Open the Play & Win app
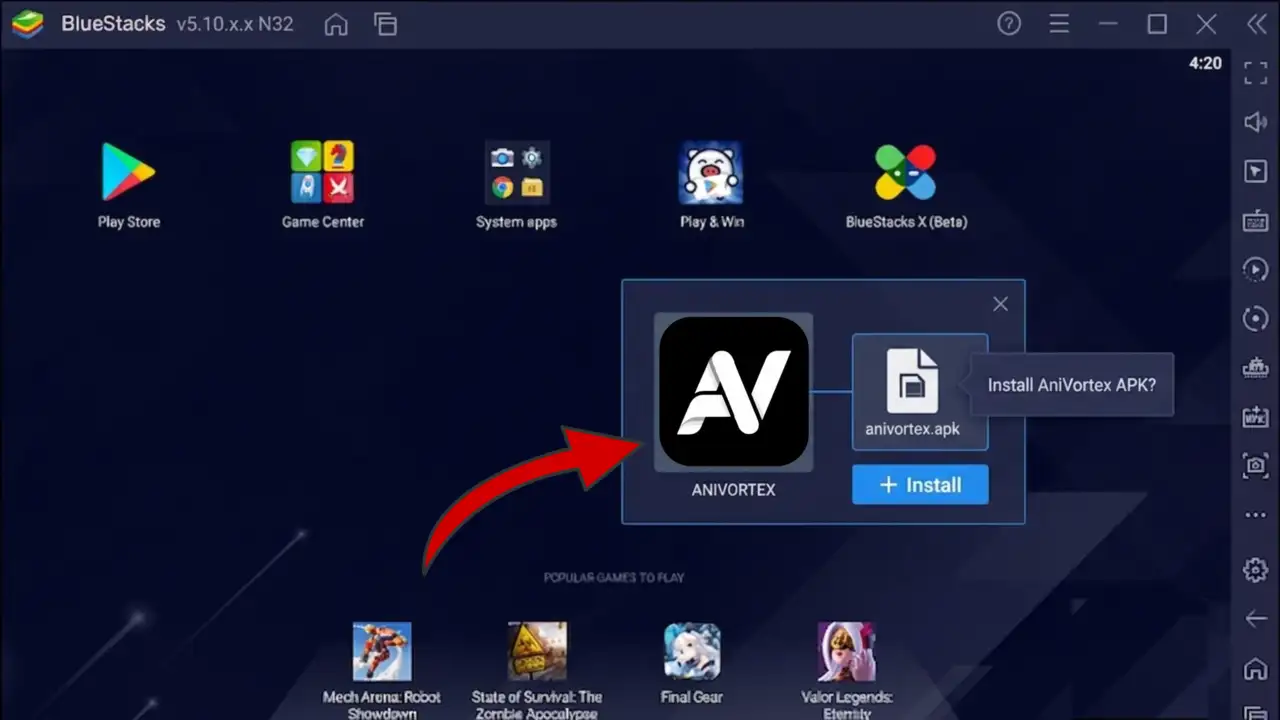The width and height of the screenshot is (1280, 720). pos(711,172)
